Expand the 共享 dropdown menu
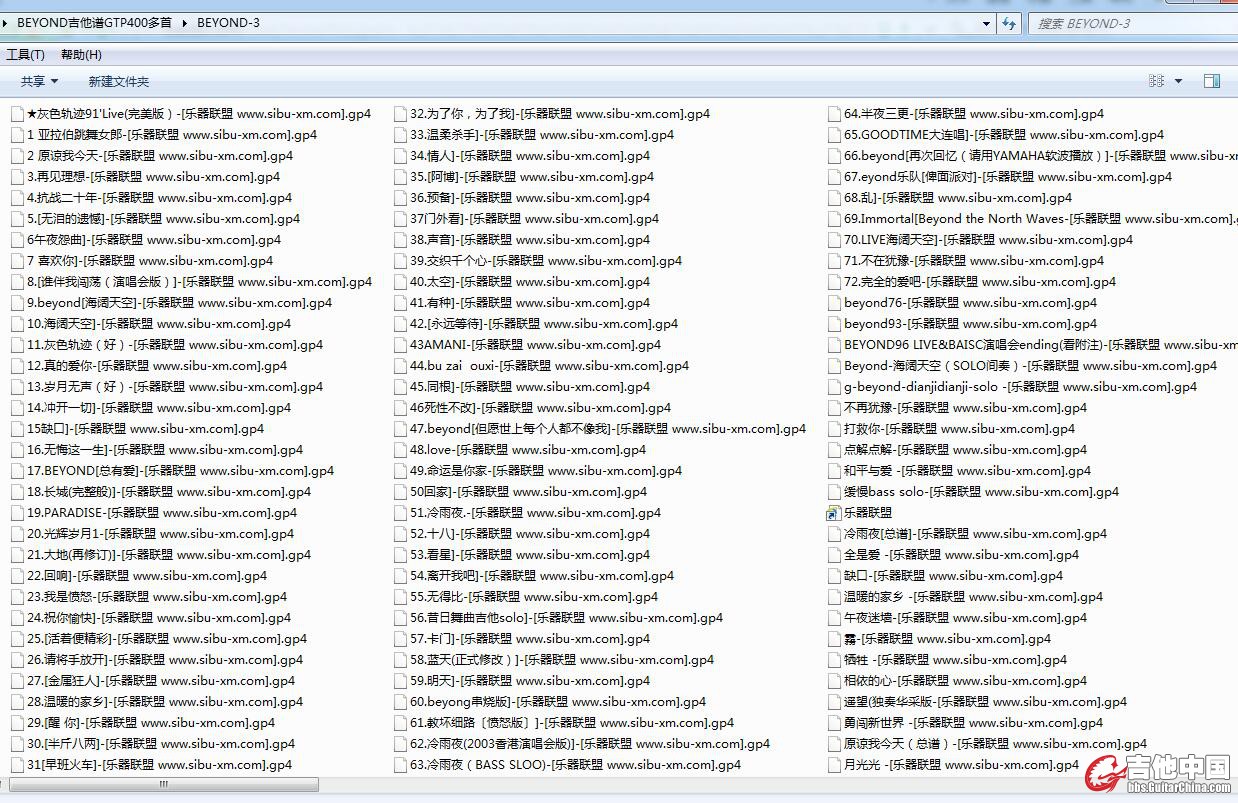 click(x=40, y=81)
